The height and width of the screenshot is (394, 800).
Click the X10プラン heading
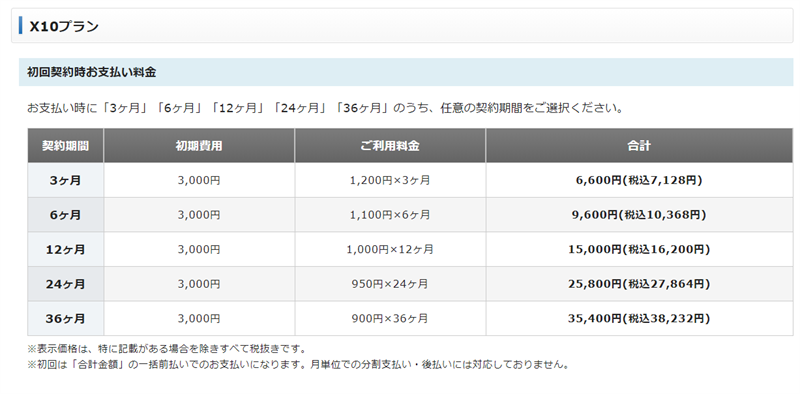coord(64,26)
